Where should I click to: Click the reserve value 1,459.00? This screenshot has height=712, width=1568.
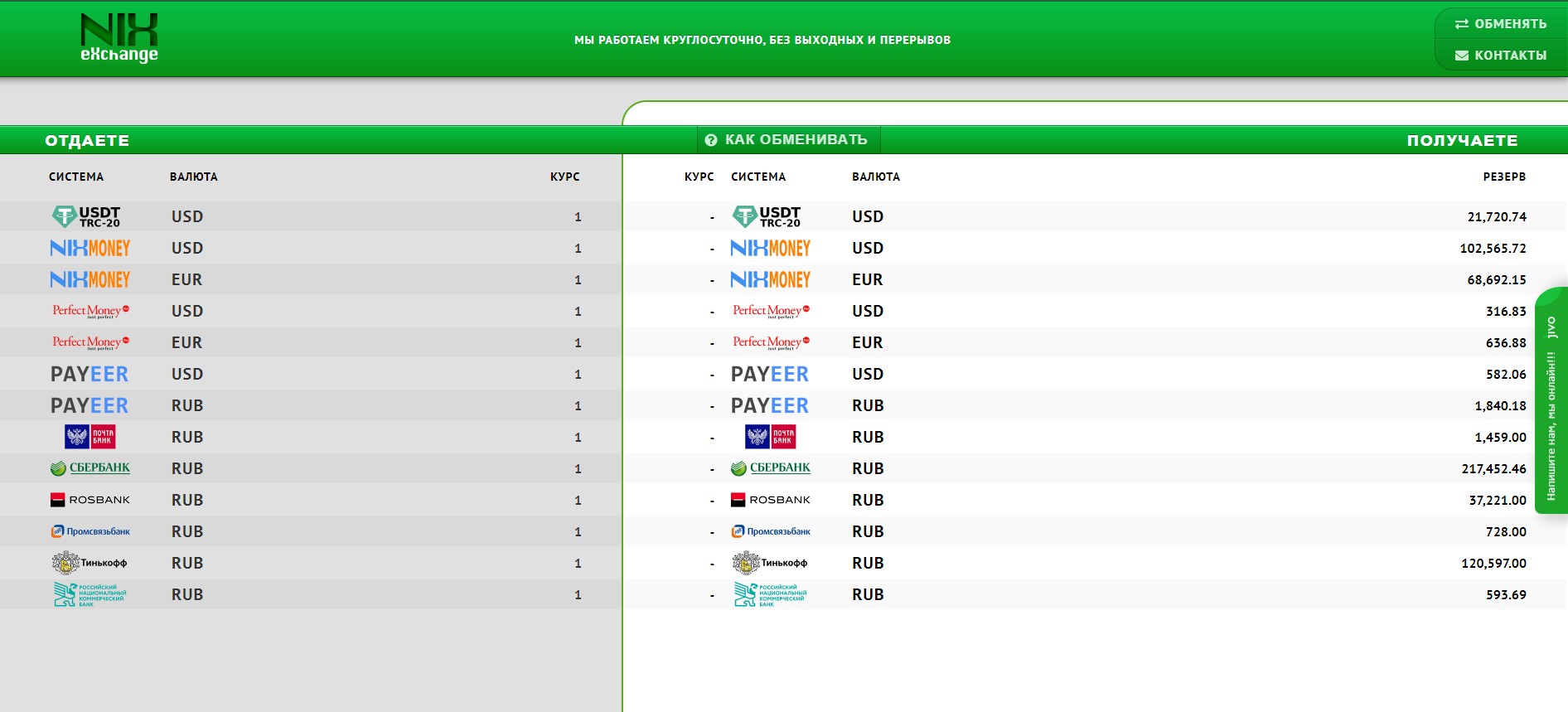(x=1500, y=438)
